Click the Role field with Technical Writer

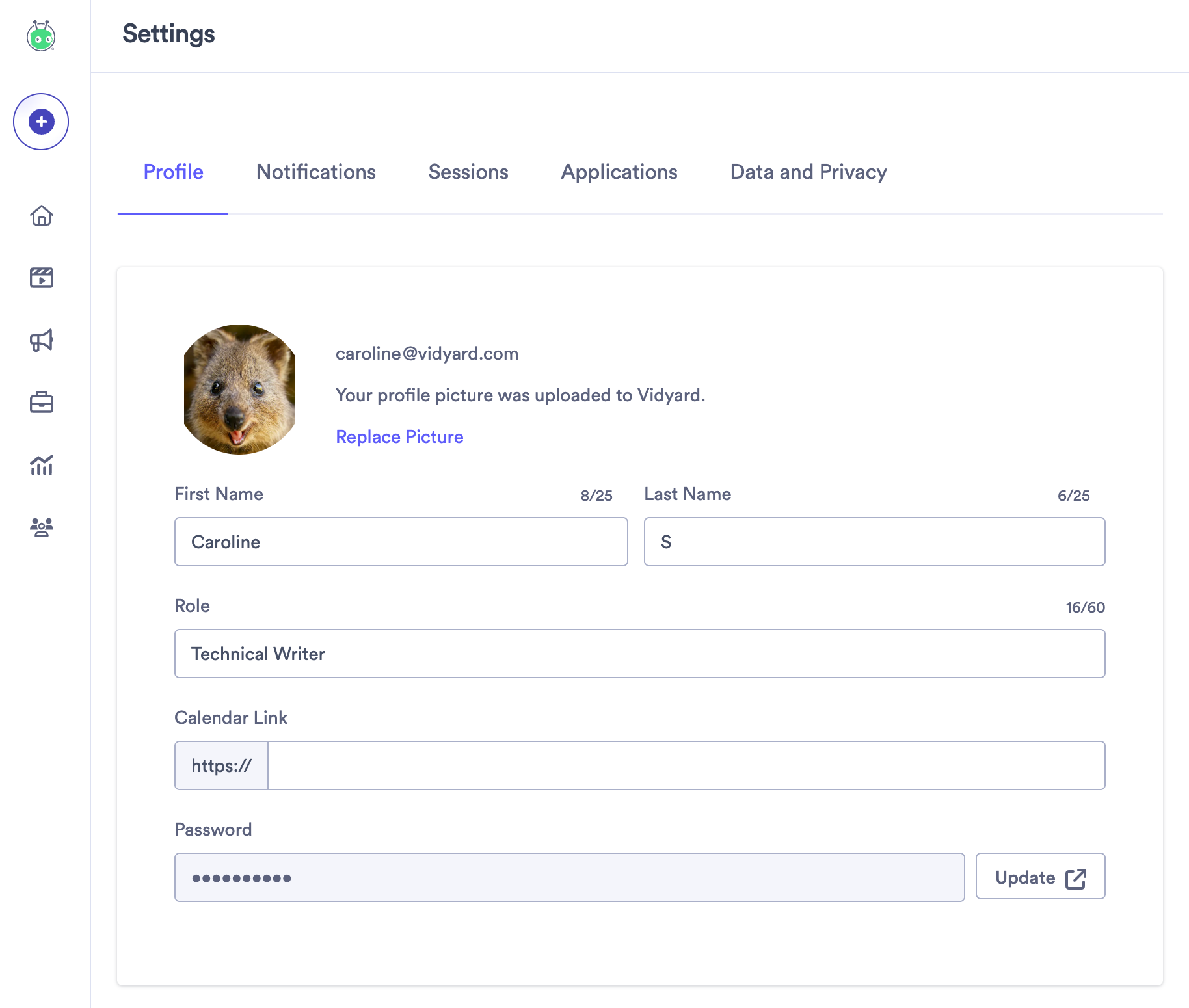coord(639,654)
